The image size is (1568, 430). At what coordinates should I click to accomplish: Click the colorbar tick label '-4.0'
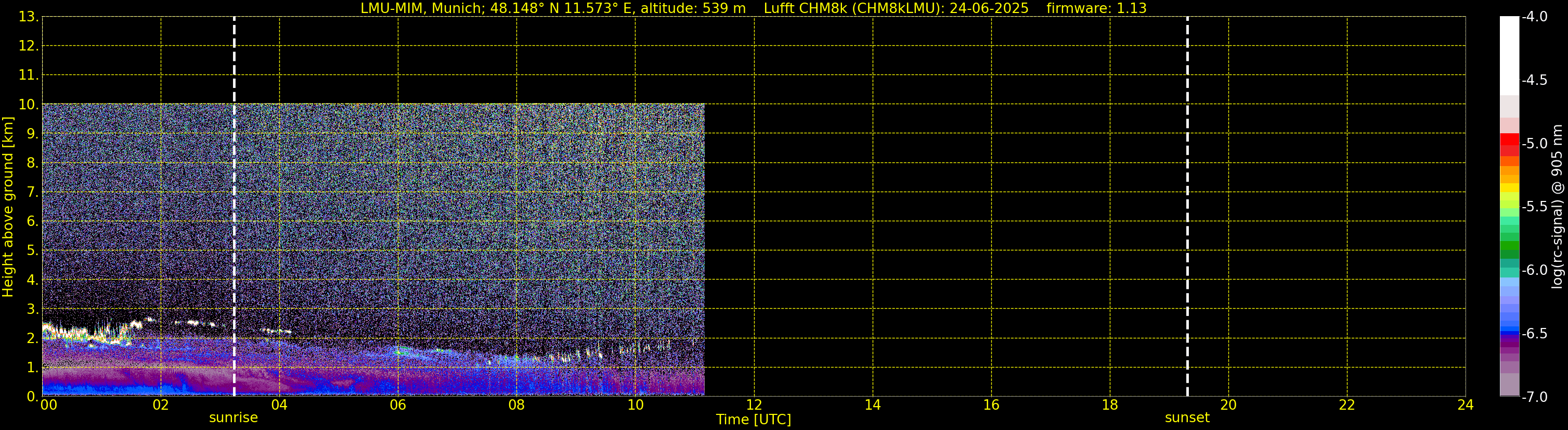click(1534, 17)
